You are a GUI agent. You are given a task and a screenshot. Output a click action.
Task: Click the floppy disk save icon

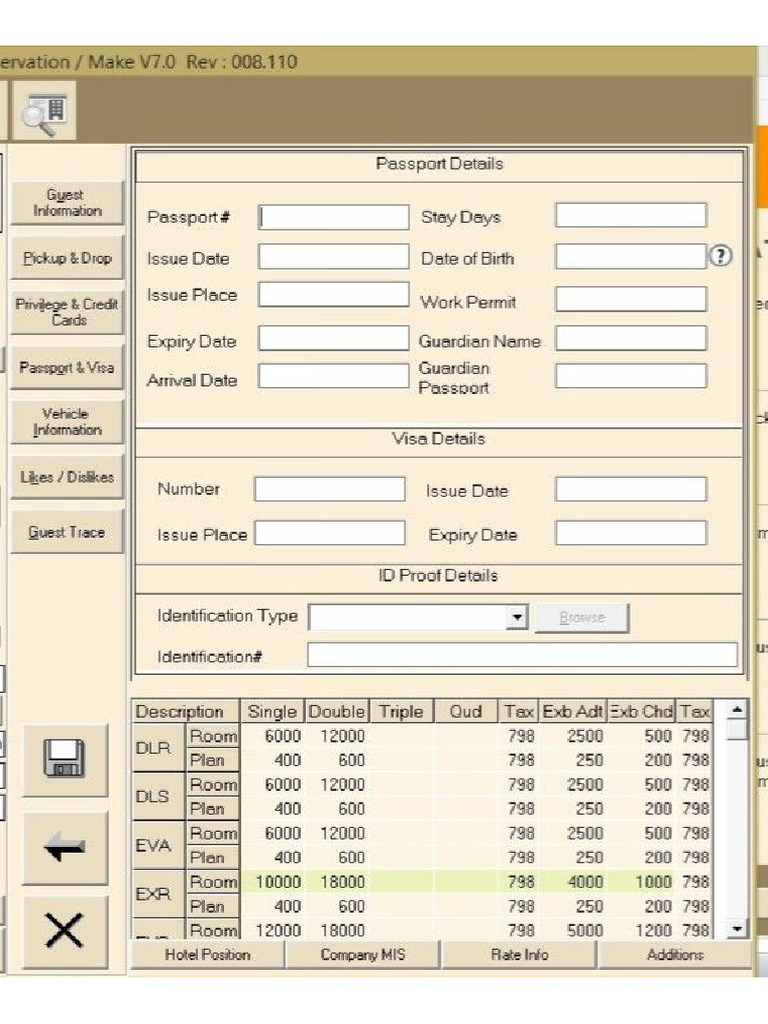click(x=65, y=760)
